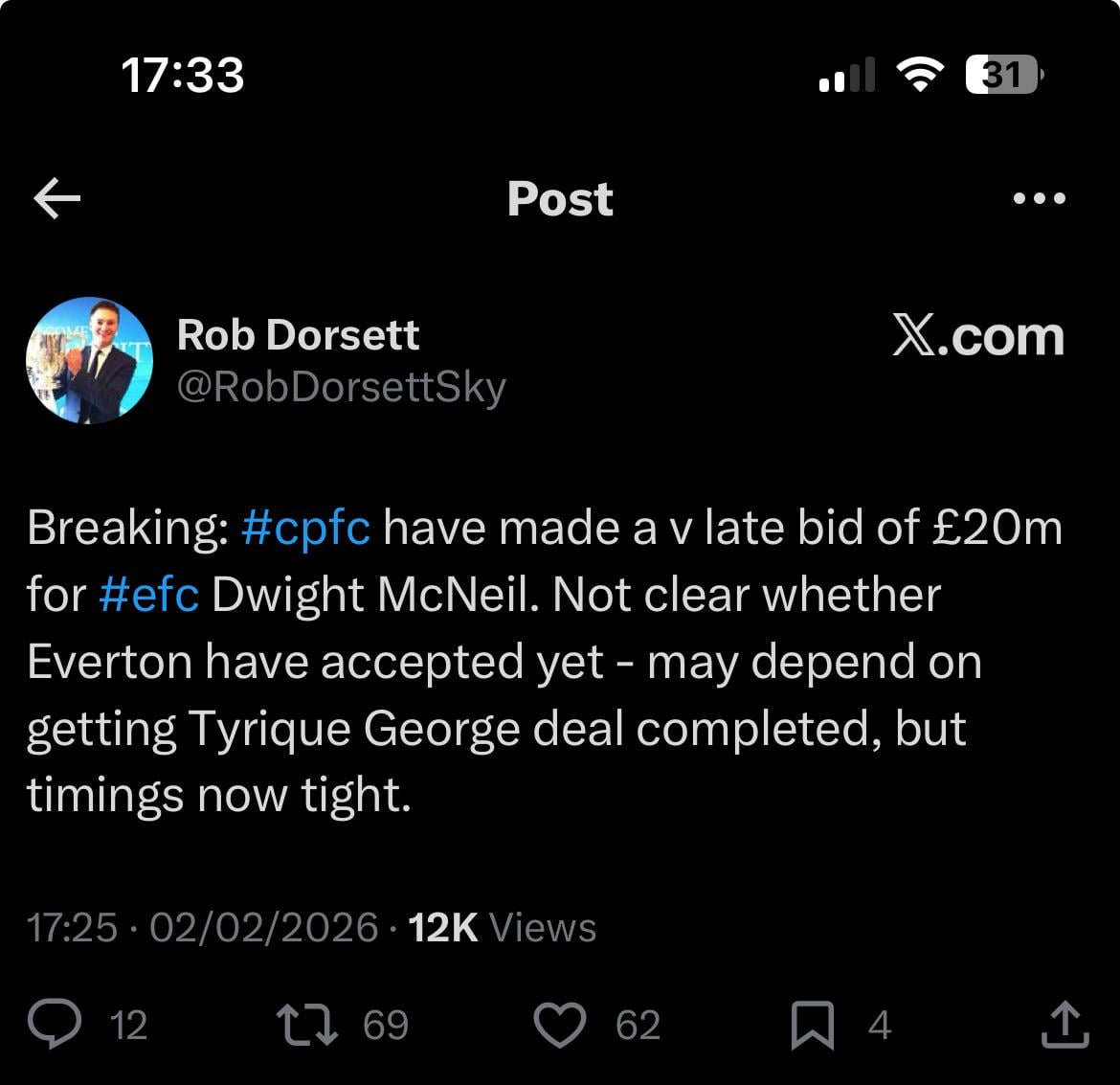Viewport: 1120px width, 1085px height.
Task: Open Rob Dorsett's profile picture
Action: 89,361
